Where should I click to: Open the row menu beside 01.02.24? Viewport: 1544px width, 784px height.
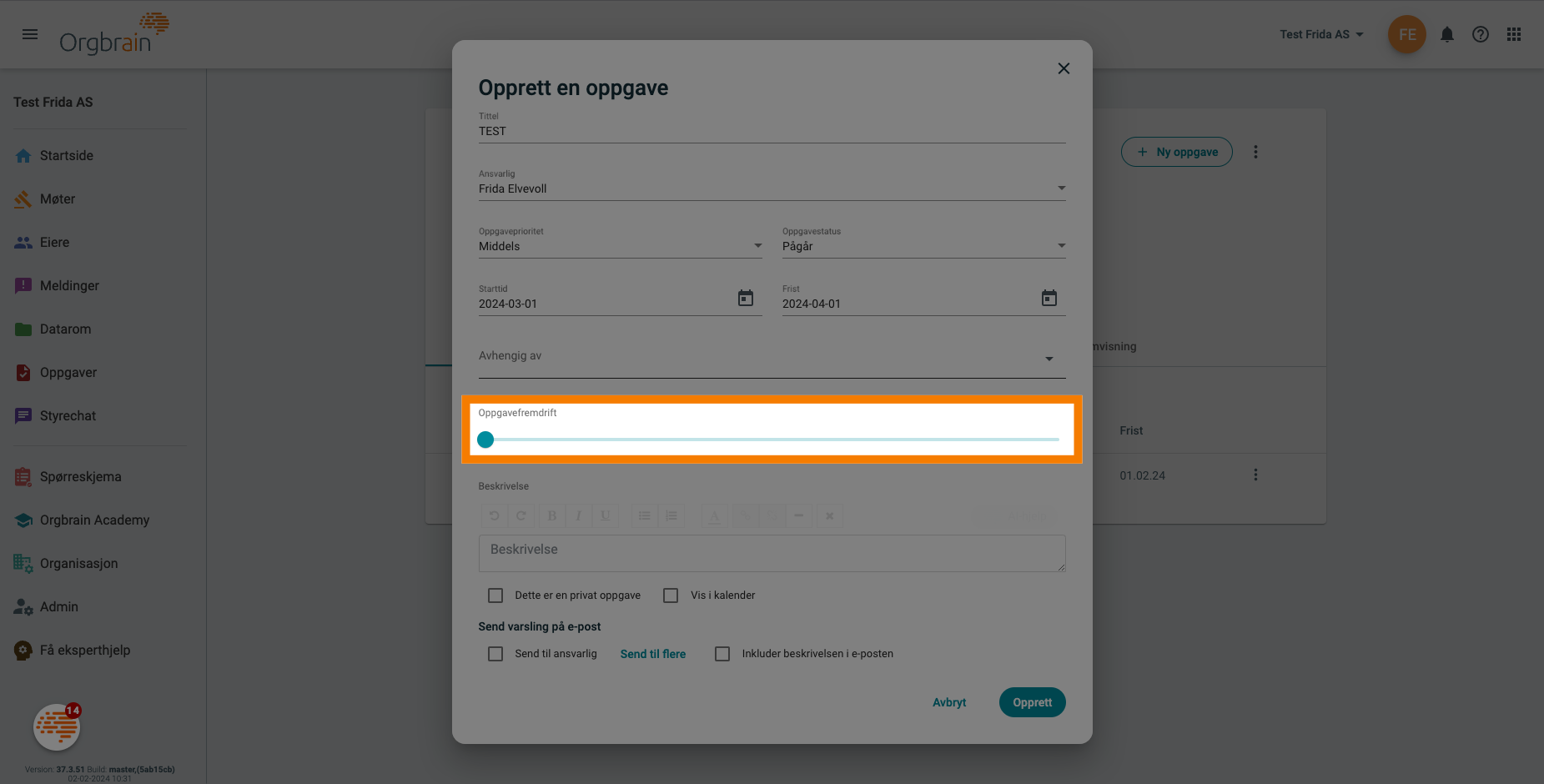point(1255,475)
